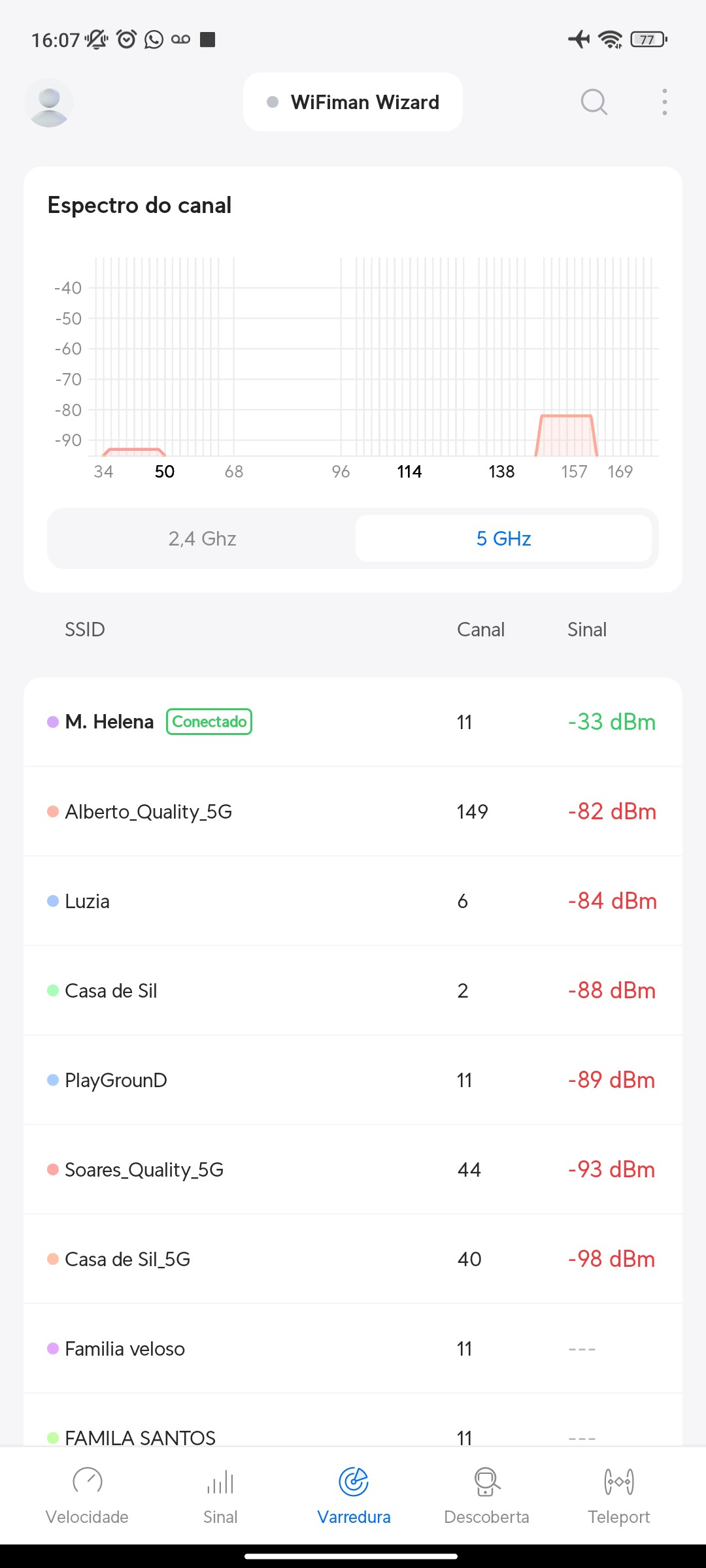Open the user profile avatar
This screenshot has height=1568, width=706.
[x=49, y=103]
